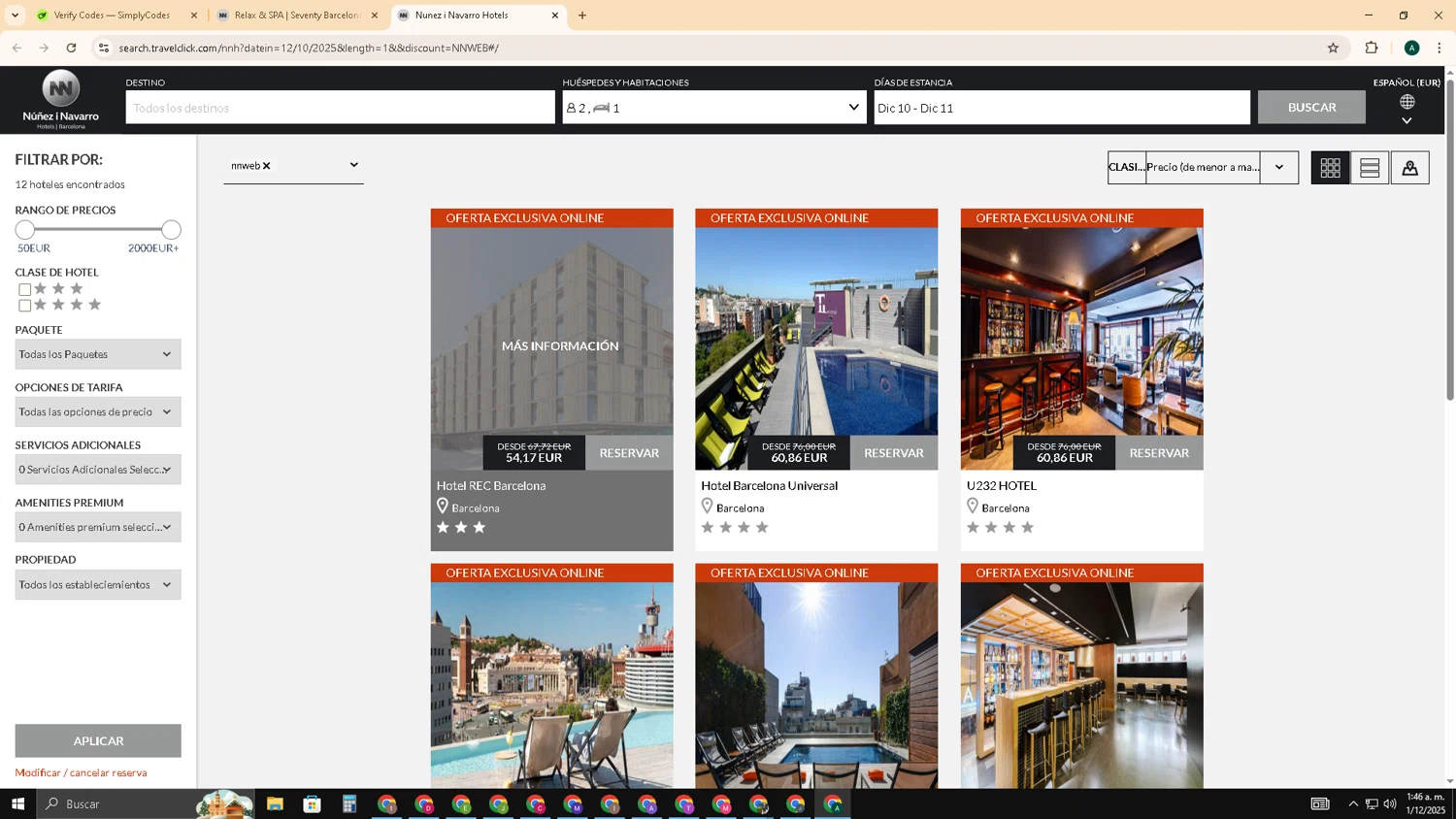Open File Explorer from taskbar

pyautogui.click(x=275, y=803)
